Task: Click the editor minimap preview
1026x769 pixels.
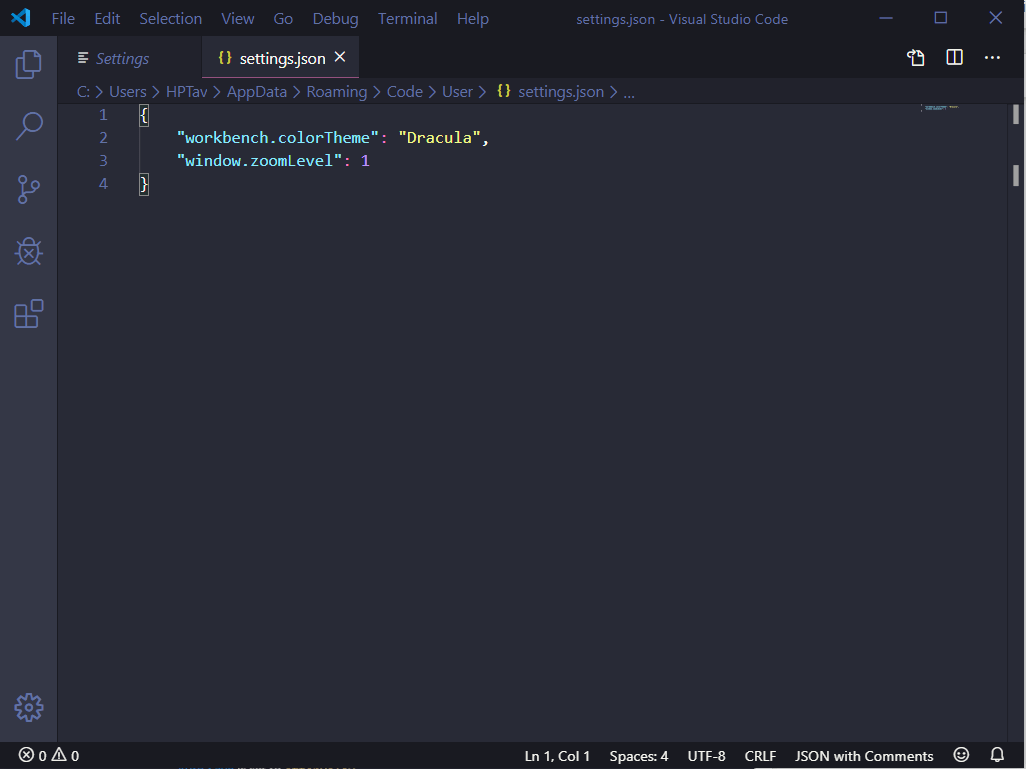Action: 940,107
